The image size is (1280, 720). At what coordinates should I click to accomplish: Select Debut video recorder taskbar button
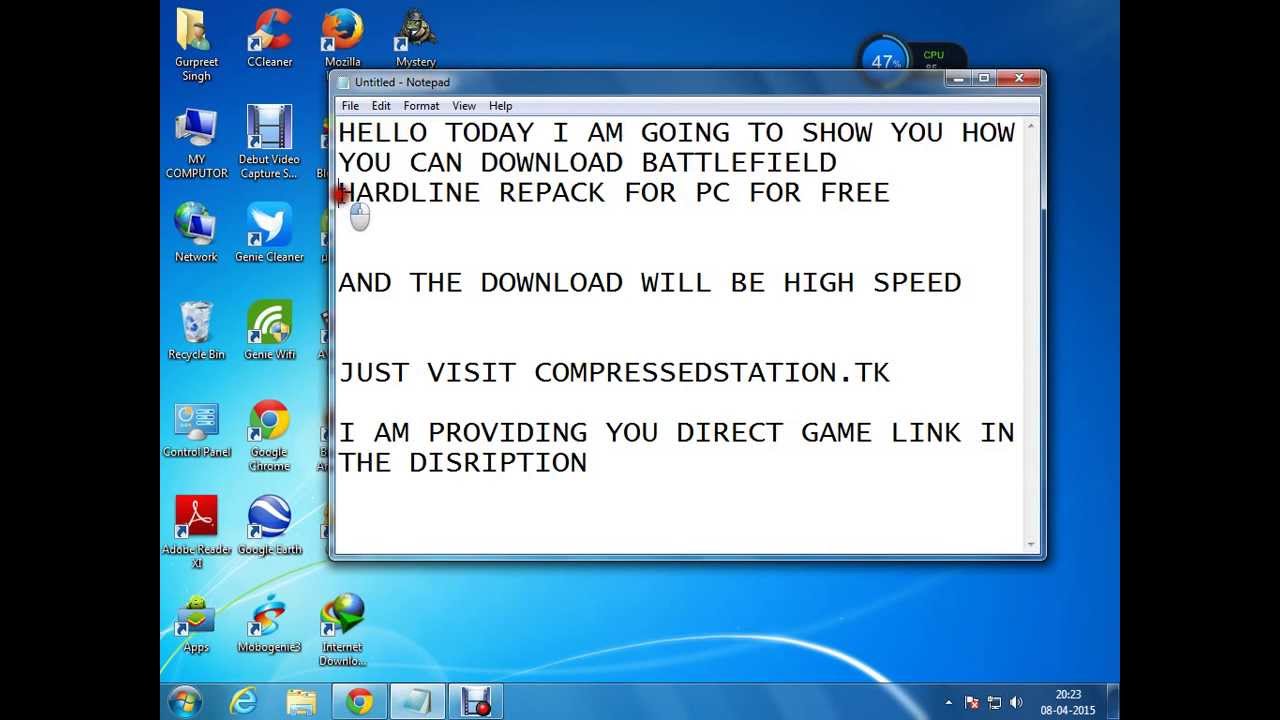tap(475, 702)
